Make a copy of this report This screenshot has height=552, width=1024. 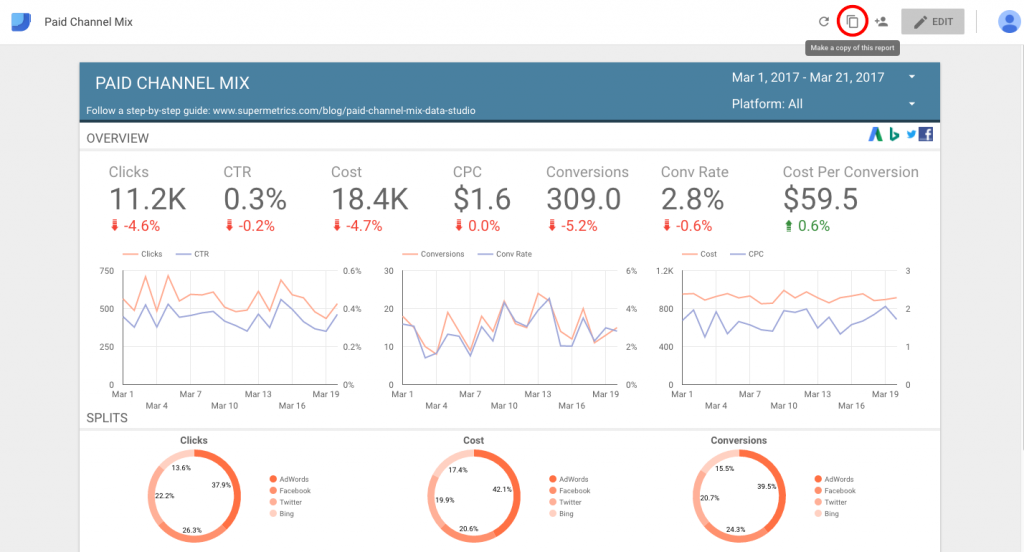852,21
